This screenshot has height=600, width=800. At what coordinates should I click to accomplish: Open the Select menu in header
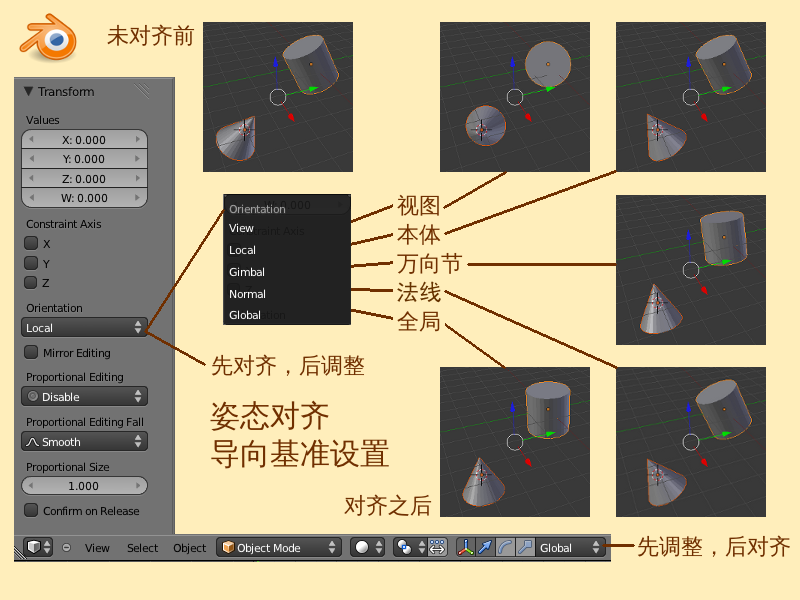[142, 547]
